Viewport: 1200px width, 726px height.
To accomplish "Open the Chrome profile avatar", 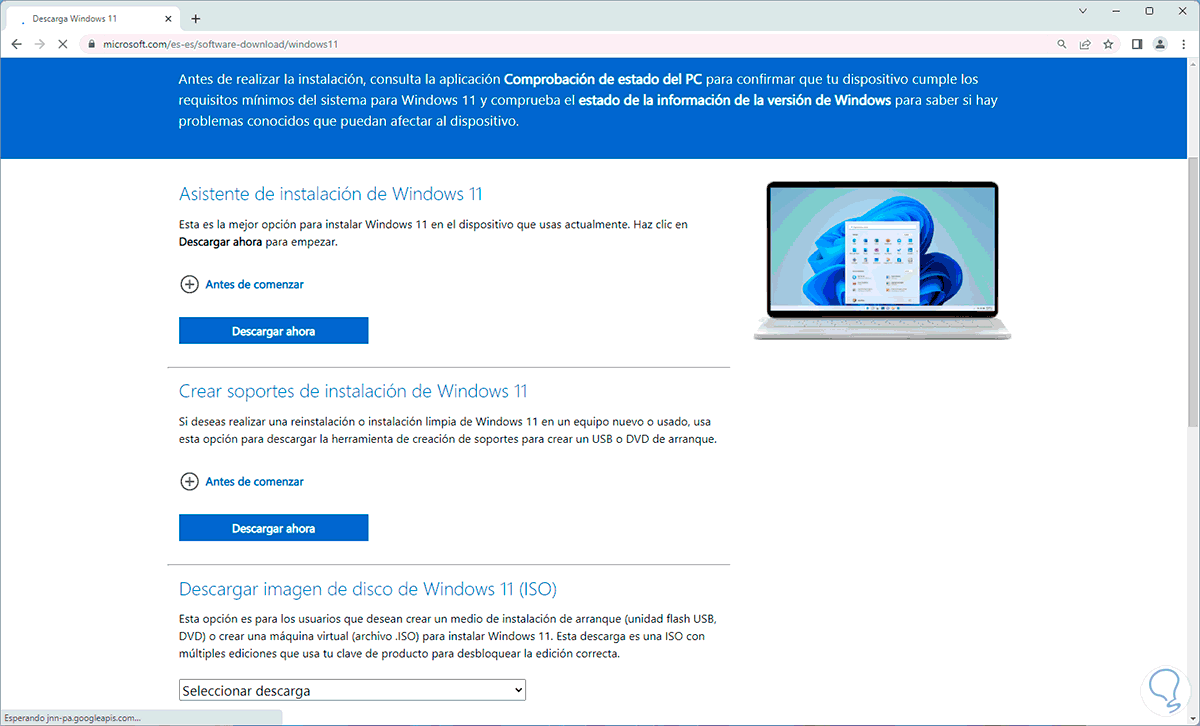I will 1160,44.
